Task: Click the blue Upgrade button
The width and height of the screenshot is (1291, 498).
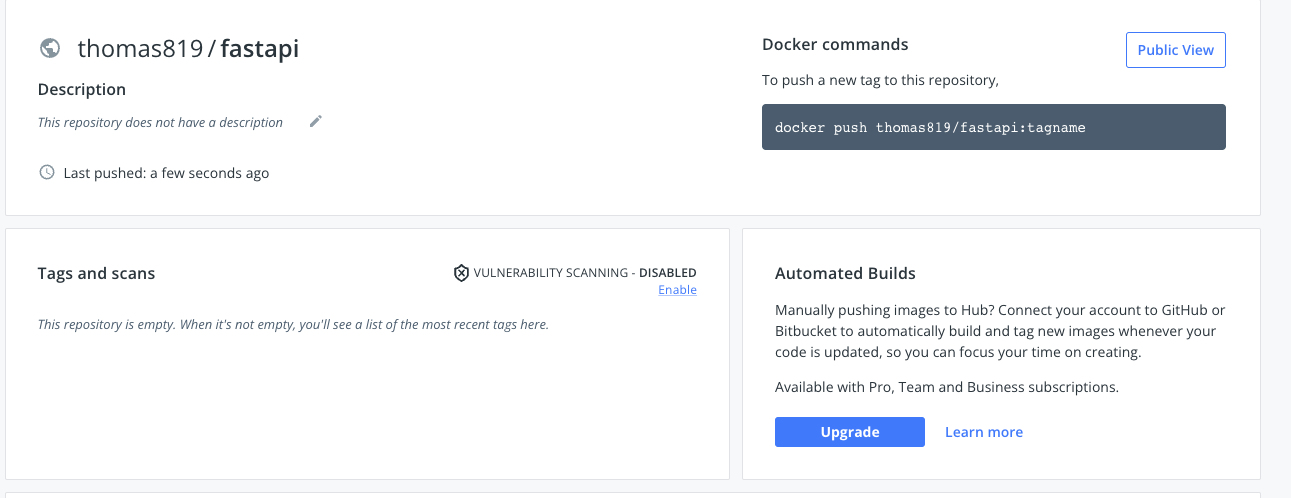Action: (850, 432)
